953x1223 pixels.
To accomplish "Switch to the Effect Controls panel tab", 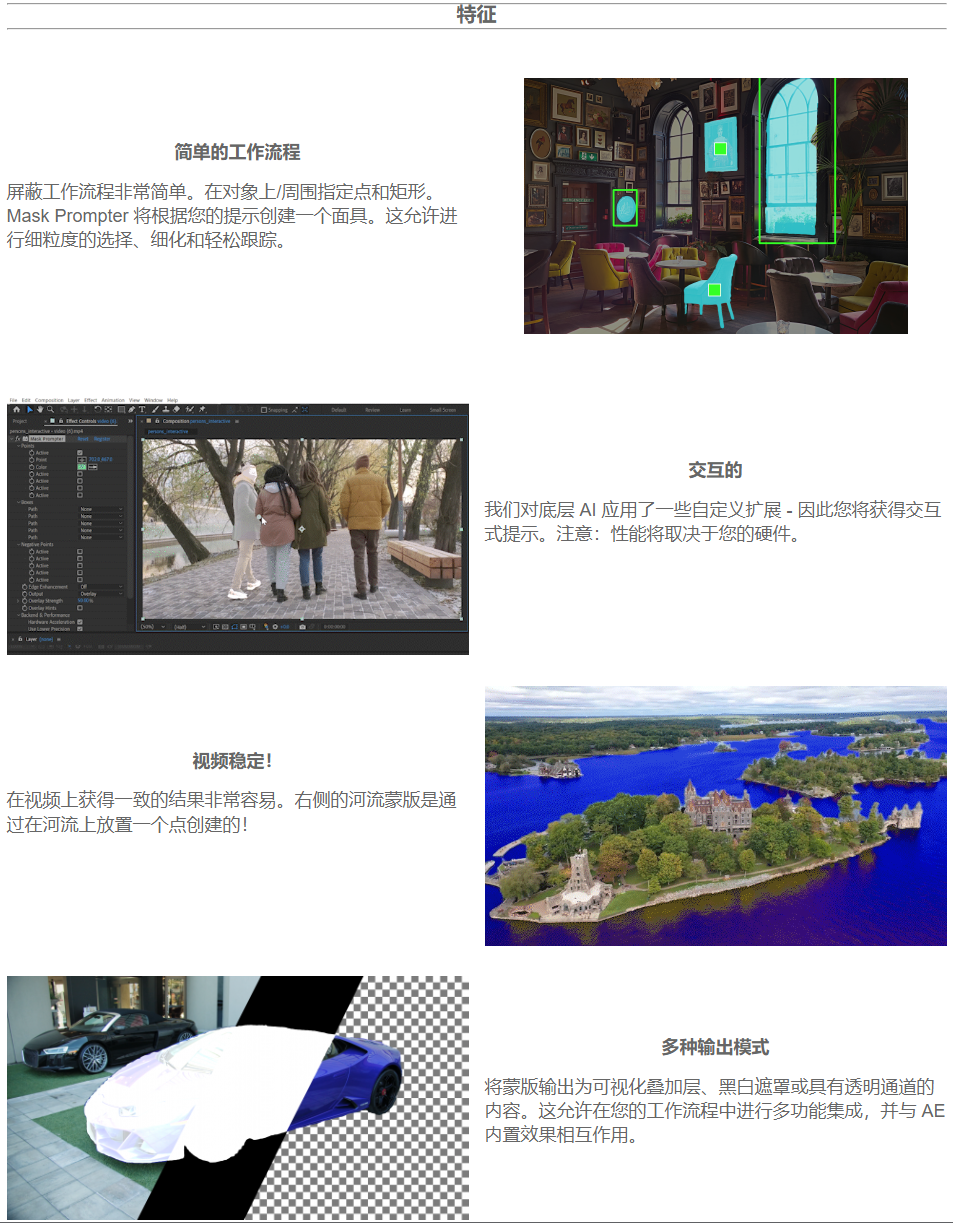I will pyautogui.click(x=91, y=421).
